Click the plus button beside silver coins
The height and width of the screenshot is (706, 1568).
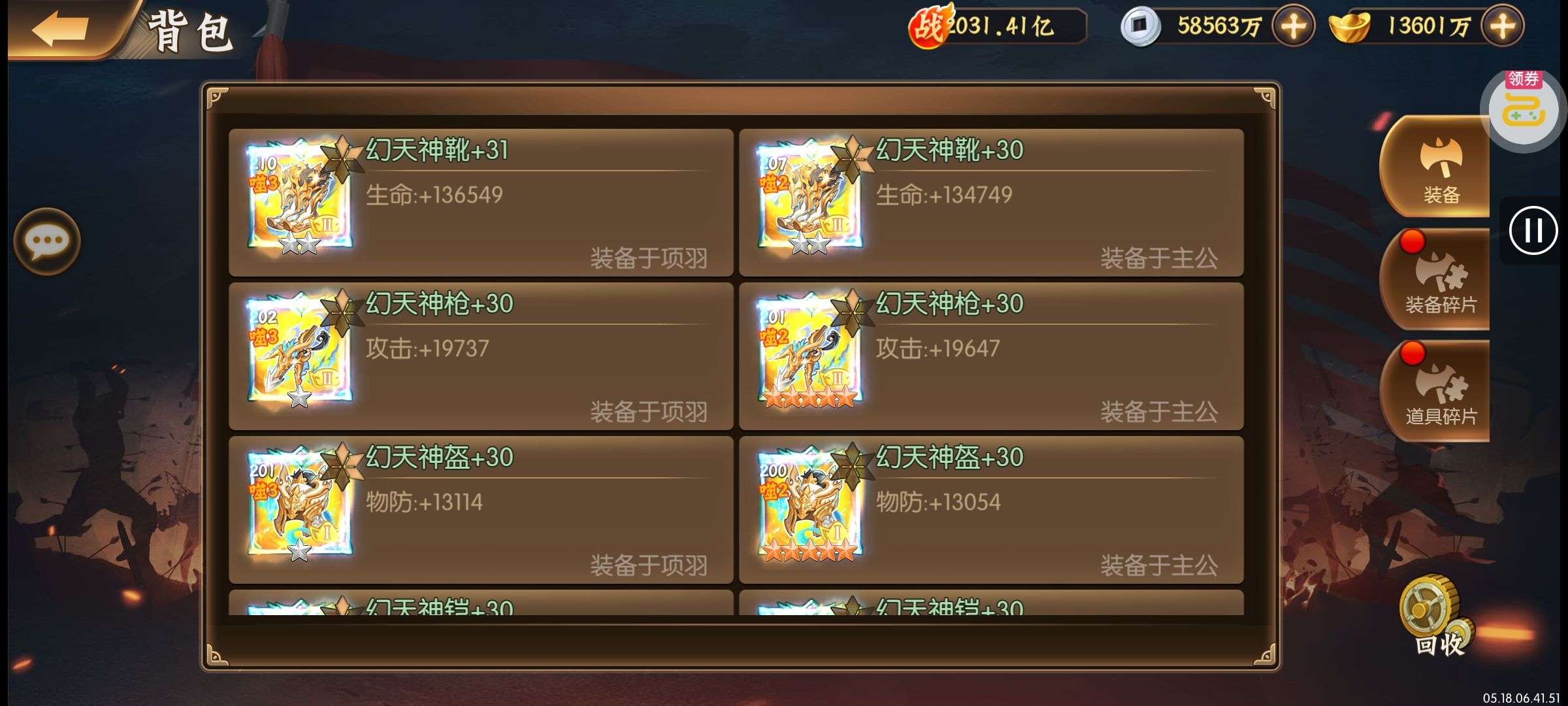pos(1294,26)
